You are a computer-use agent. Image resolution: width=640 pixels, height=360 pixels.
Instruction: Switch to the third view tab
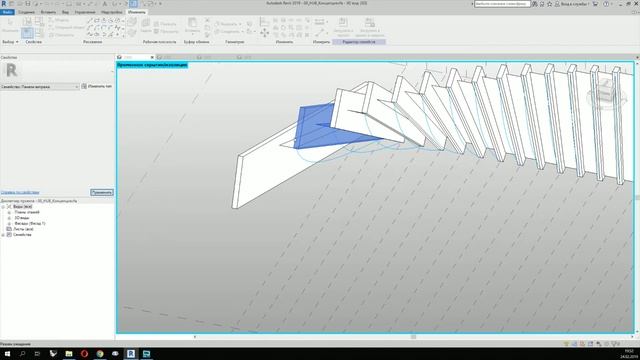click(215, 58)
